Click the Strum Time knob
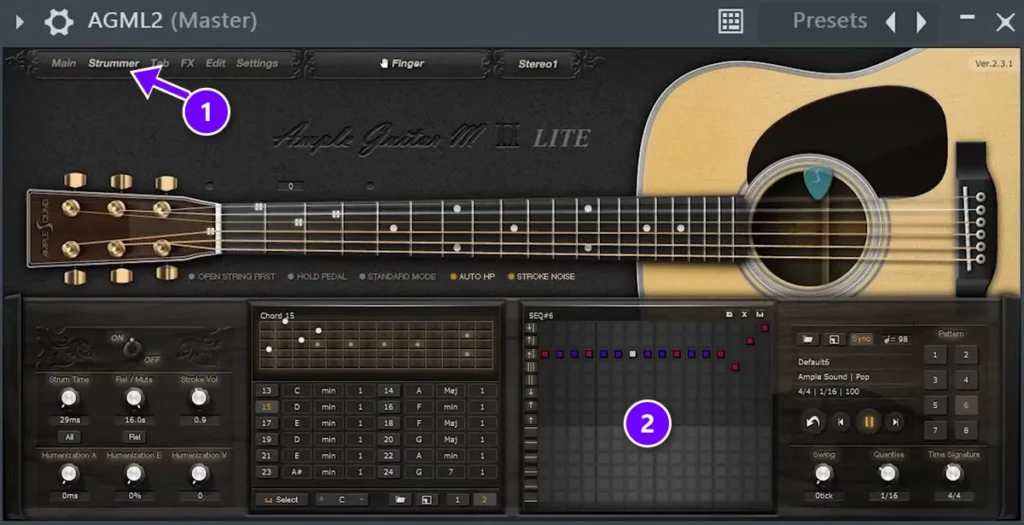Screen dimensions: 1024x525 [x=69, y=397]
